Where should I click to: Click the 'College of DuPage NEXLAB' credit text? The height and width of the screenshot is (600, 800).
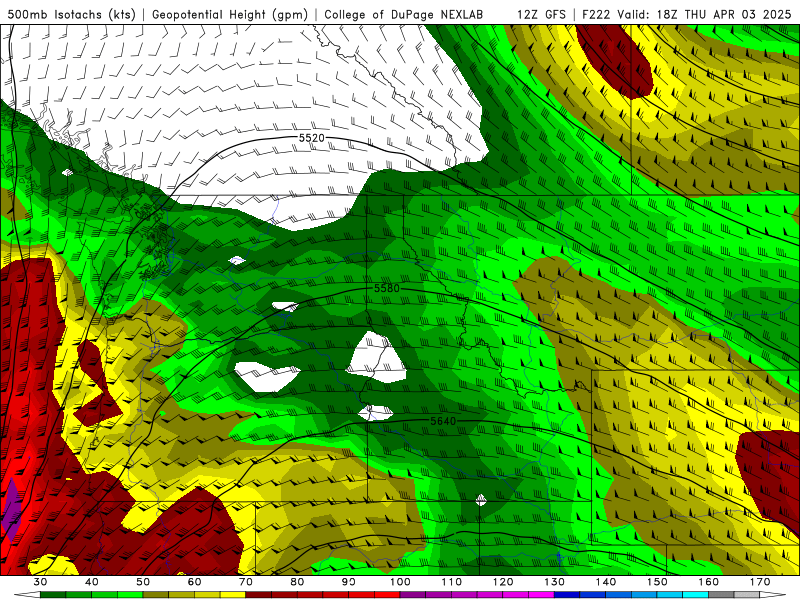[403, 14]
